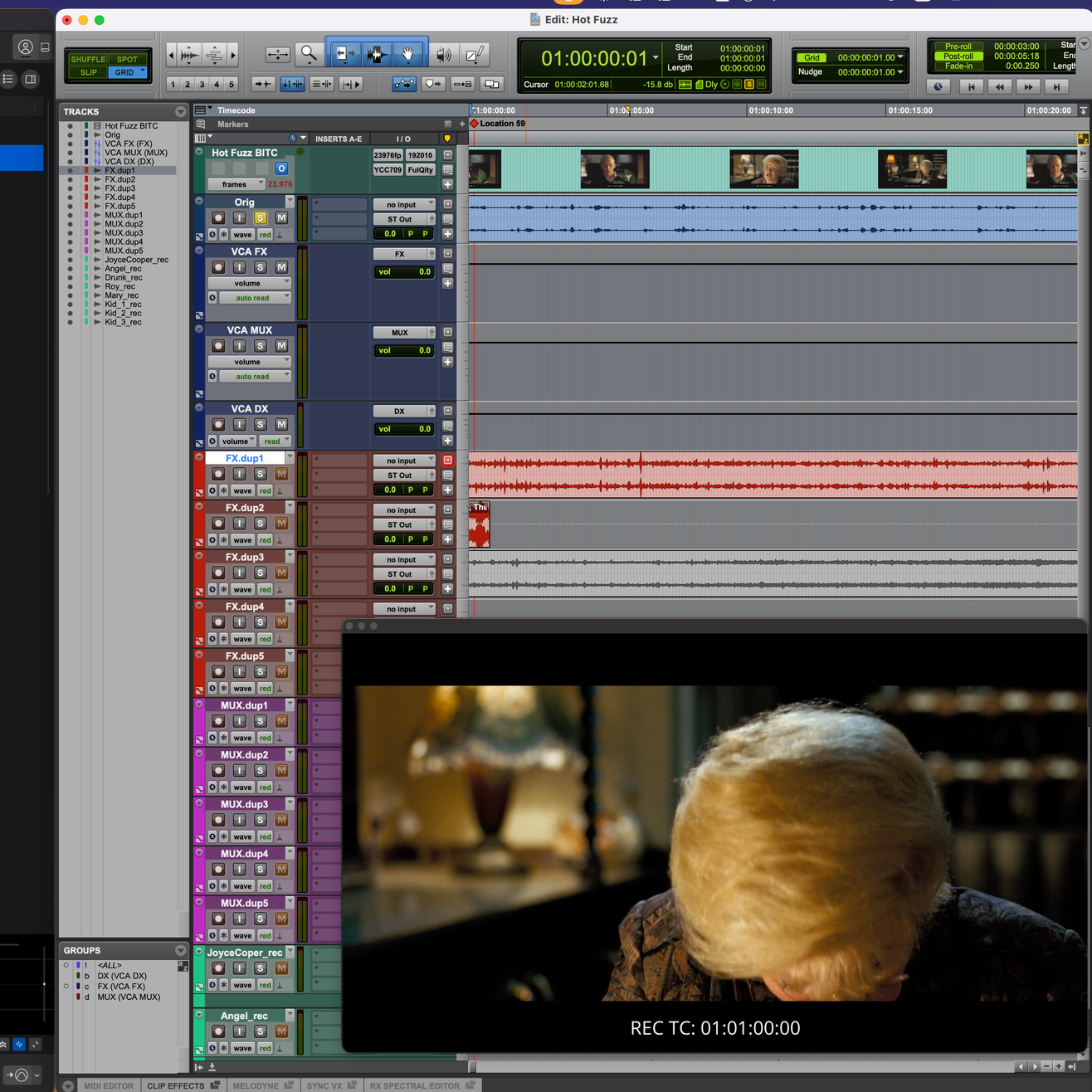This screenshot has width=1092, height=1092.
Task: Toggle Link Timeline and Edit Selection
Action: click(x=292, y=84)
